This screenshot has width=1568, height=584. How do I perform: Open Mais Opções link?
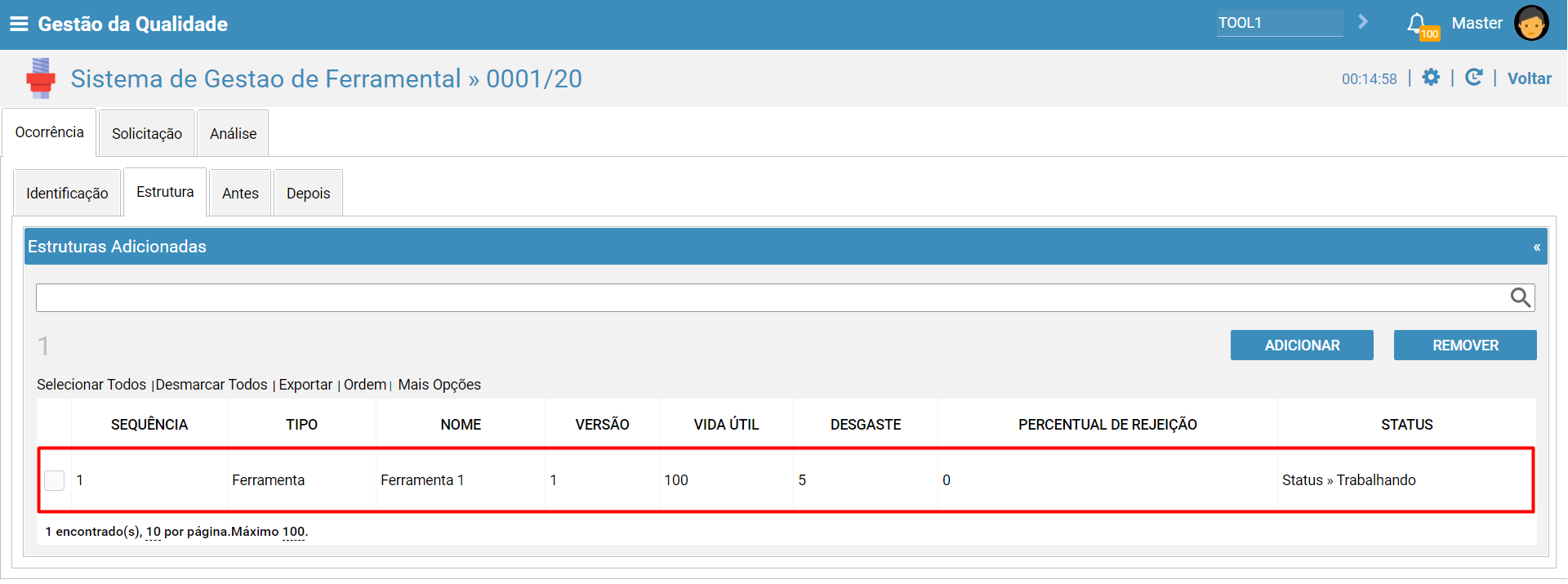click(x=439, y=385)
